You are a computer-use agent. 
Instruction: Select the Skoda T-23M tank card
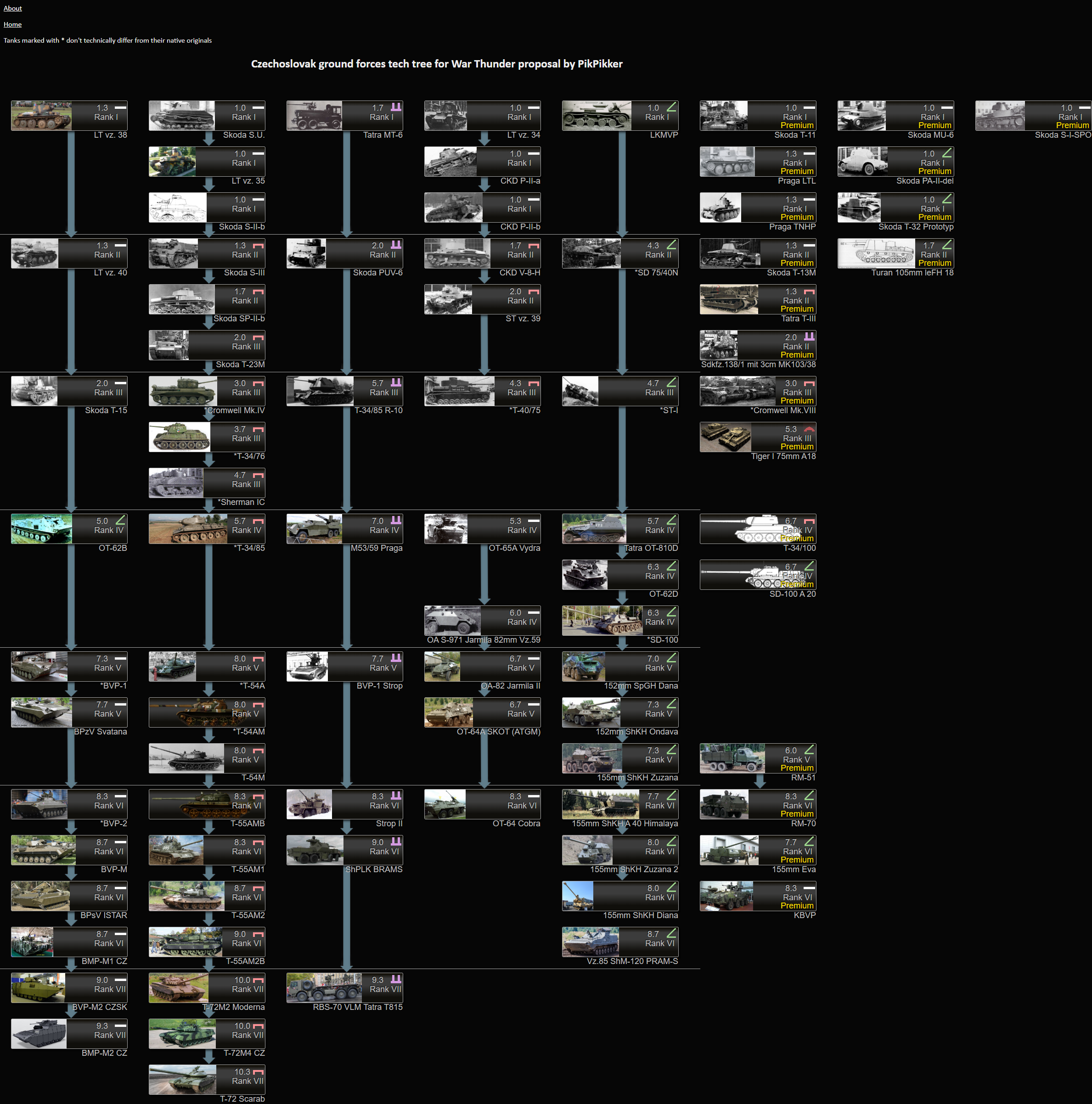pos(207,345)
